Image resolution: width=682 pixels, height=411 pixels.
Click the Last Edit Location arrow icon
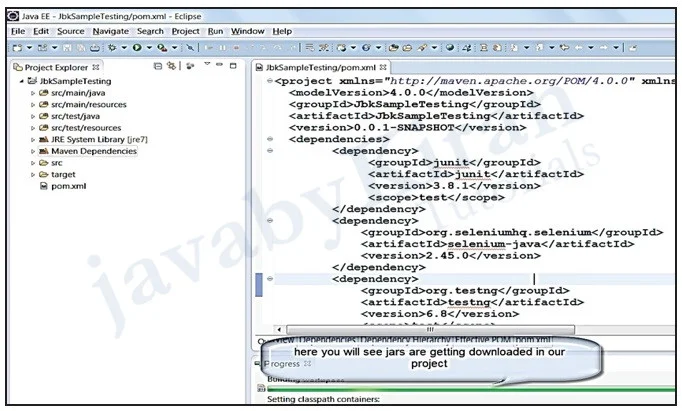click(x=565, y=48)
